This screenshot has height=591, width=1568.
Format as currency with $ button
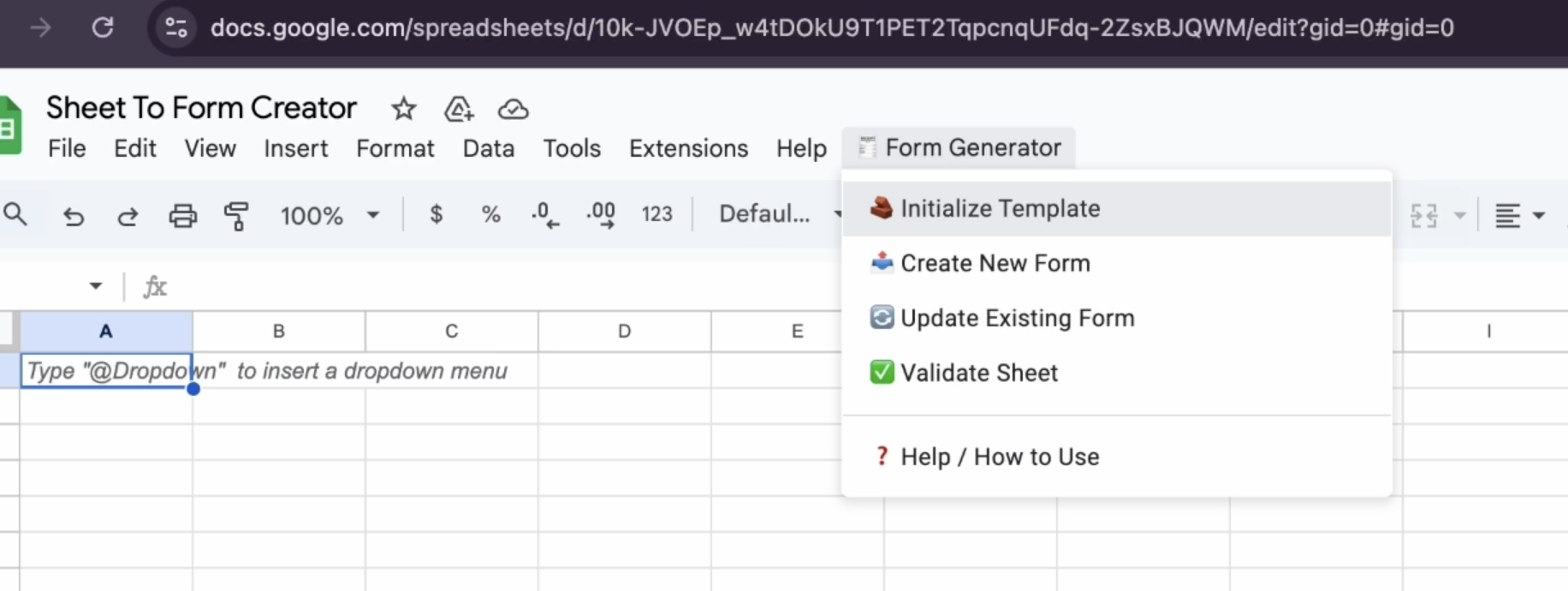[x=436, y=214]
